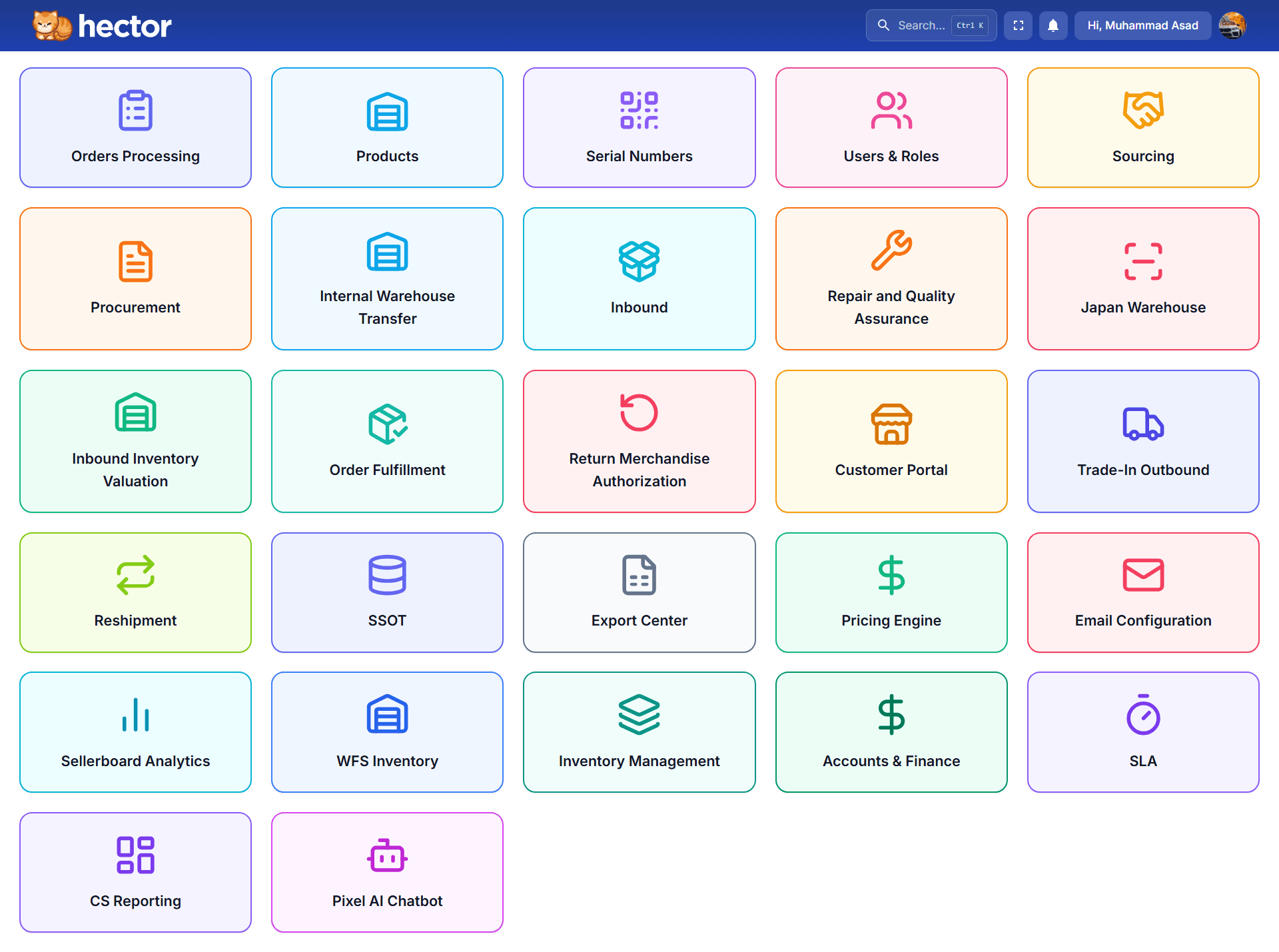The height and width of the screenshot is (952, 1279).
Task: Click the CS Reporting dashboard icon
Action: pyautogui.click(x=135, y=855)
